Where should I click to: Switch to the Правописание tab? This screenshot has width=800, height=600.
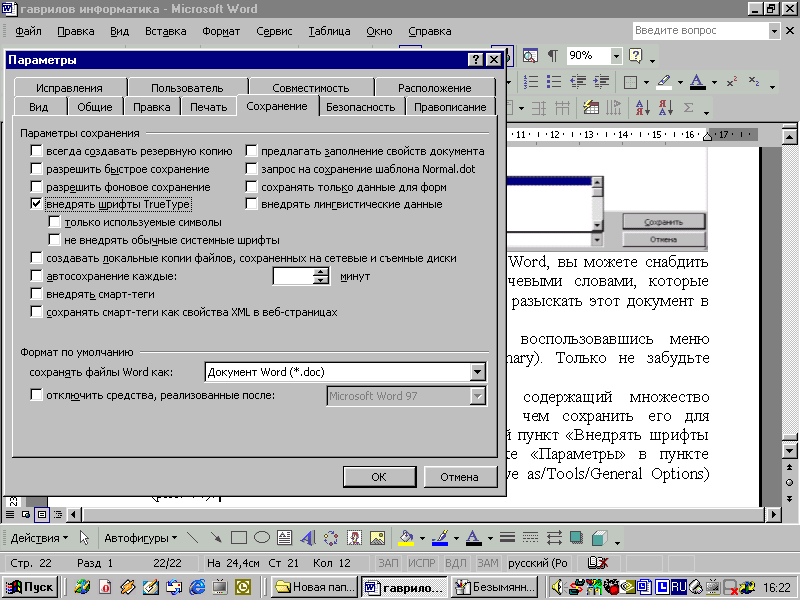[x=450, y=107]
